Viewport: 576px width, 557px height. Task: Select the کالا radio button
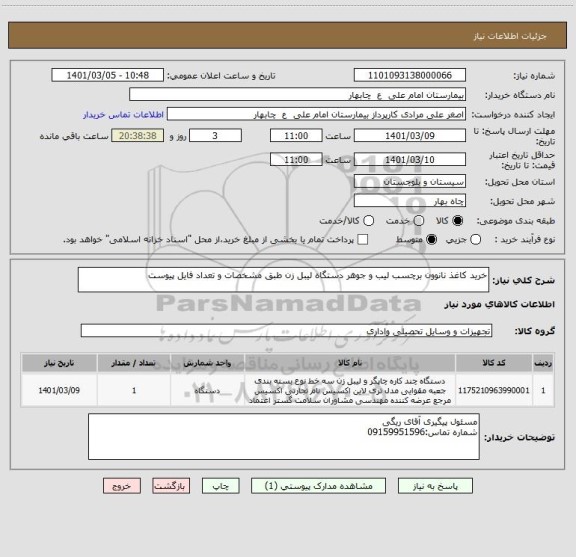pos(458,220)
